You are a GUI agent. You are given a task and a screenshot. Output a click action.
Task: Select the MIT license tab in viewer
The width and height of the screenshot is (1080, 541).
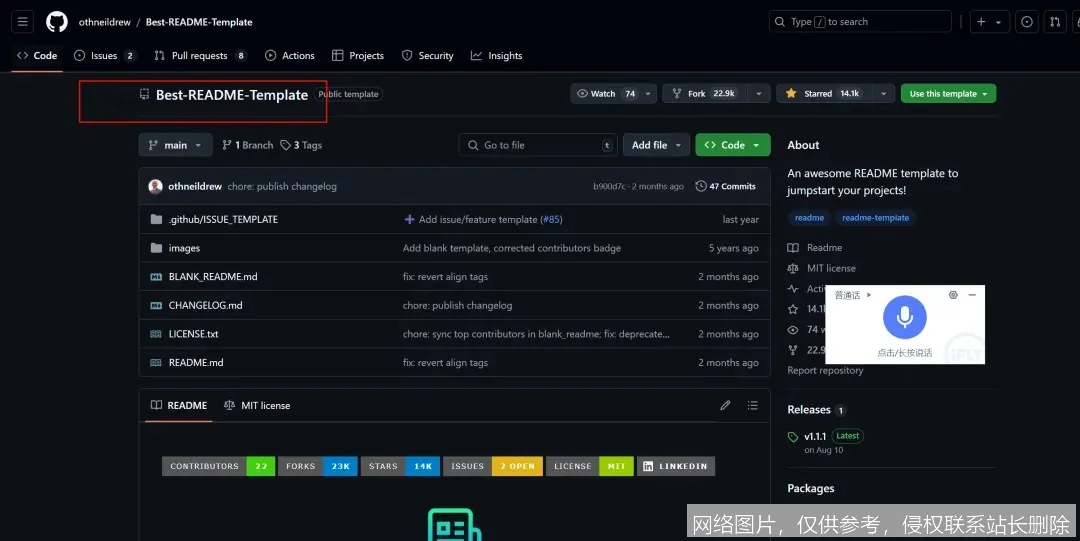257,405
